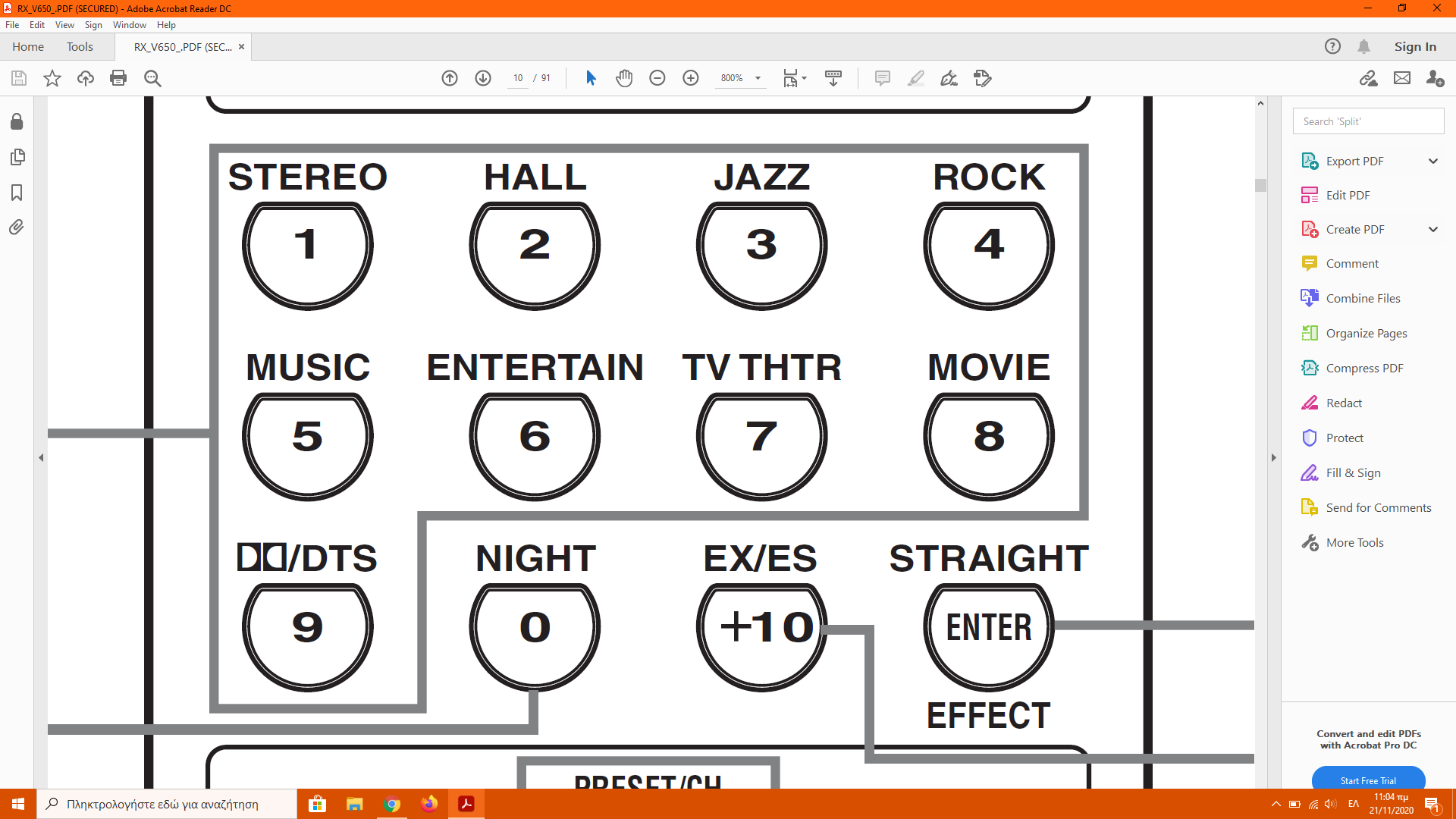Expand Create PDF options
Screen dimensions: 1456x819
coord(1432,229)
